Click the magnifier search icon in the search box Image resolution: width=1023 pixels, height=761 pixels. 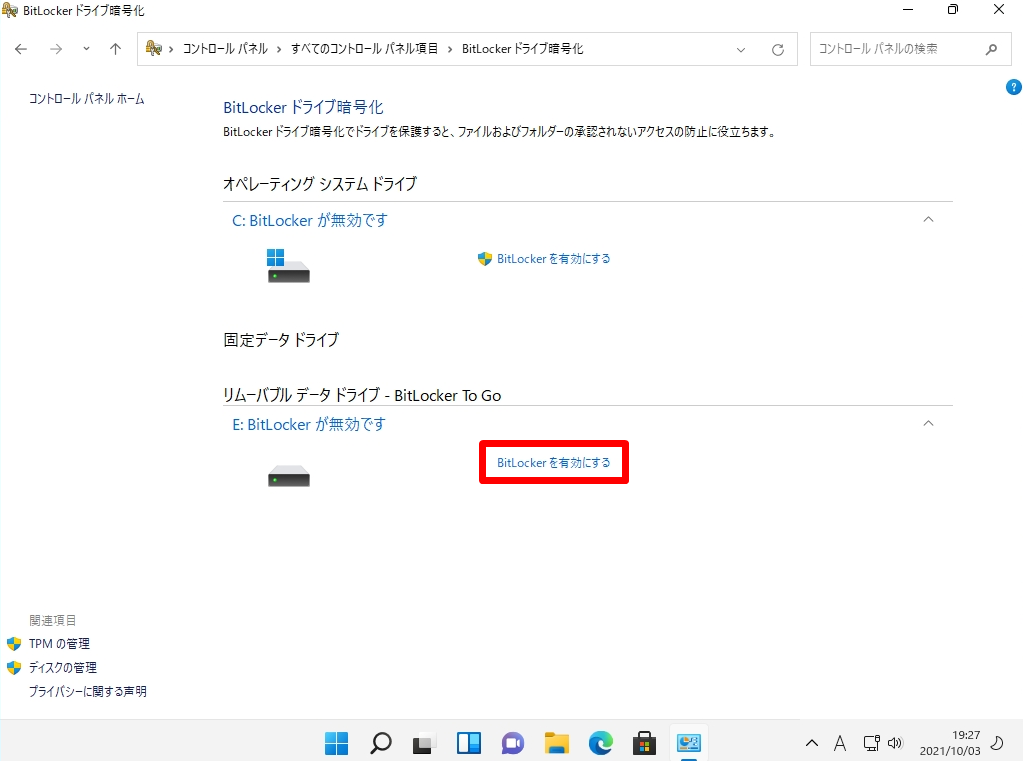(x=991, y=49)
